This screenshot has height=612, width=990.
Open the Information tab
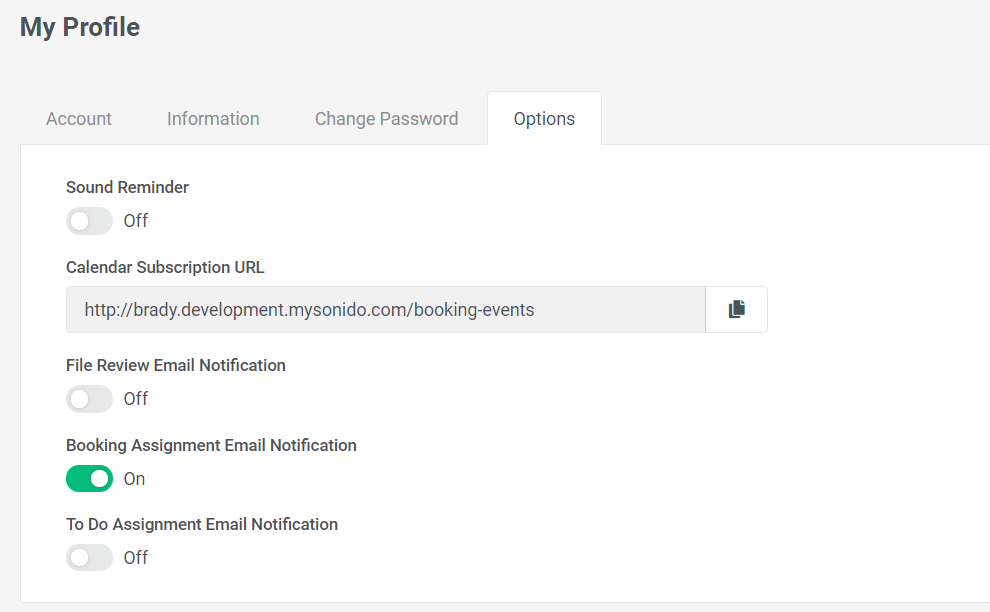[213, 119]
